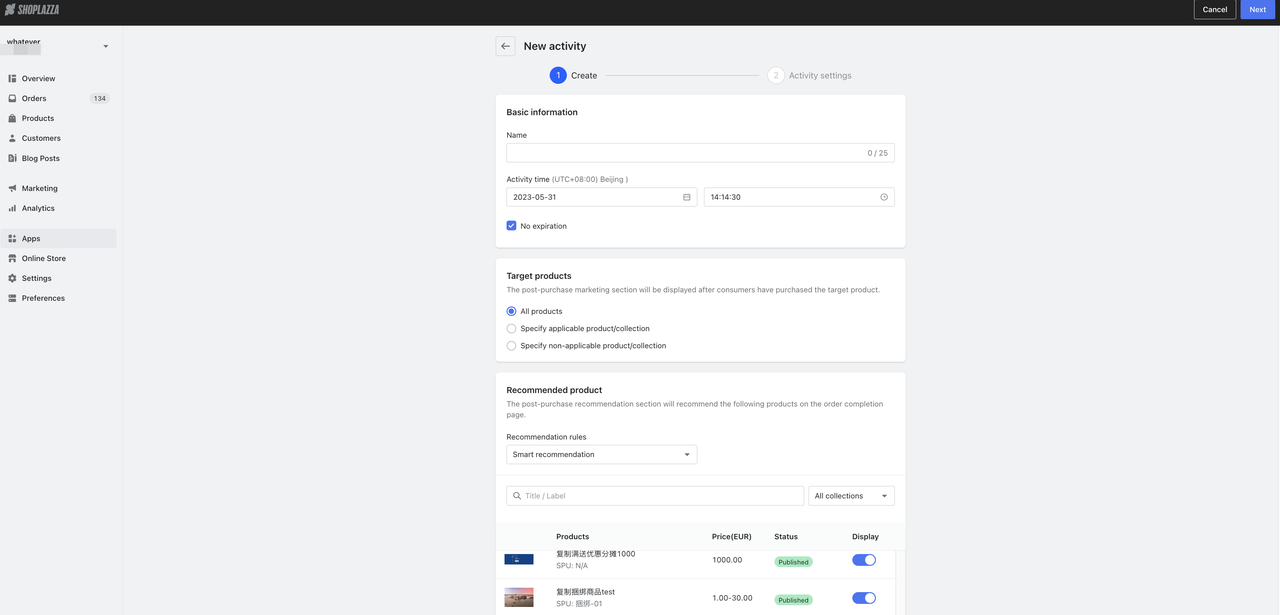The image size is (1280, 615).
Task: Open Analytics in the sidebar
Action: tap(60, 208)
